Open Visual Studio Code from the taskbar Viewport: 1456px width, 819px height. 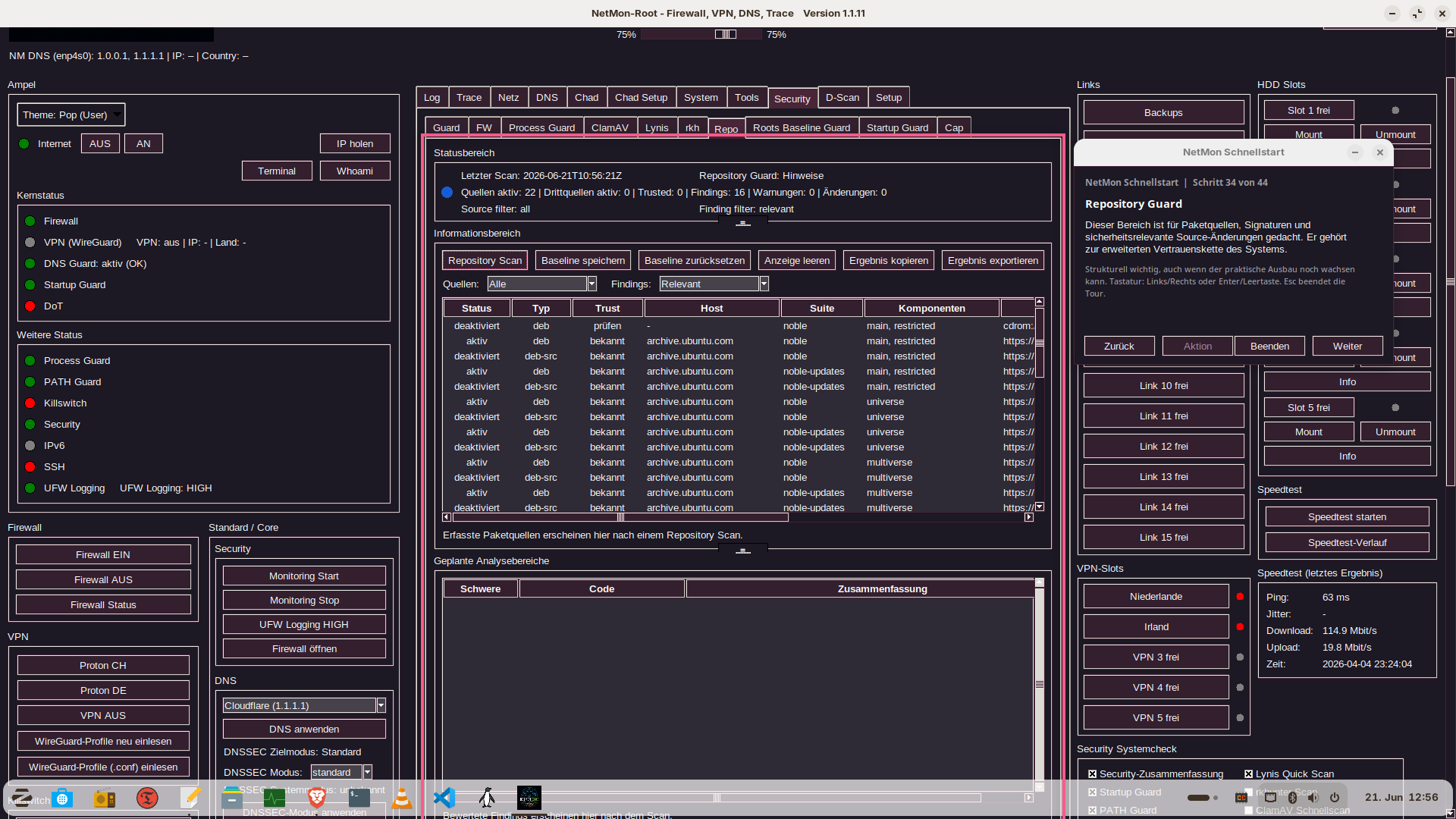coord(444,798)
